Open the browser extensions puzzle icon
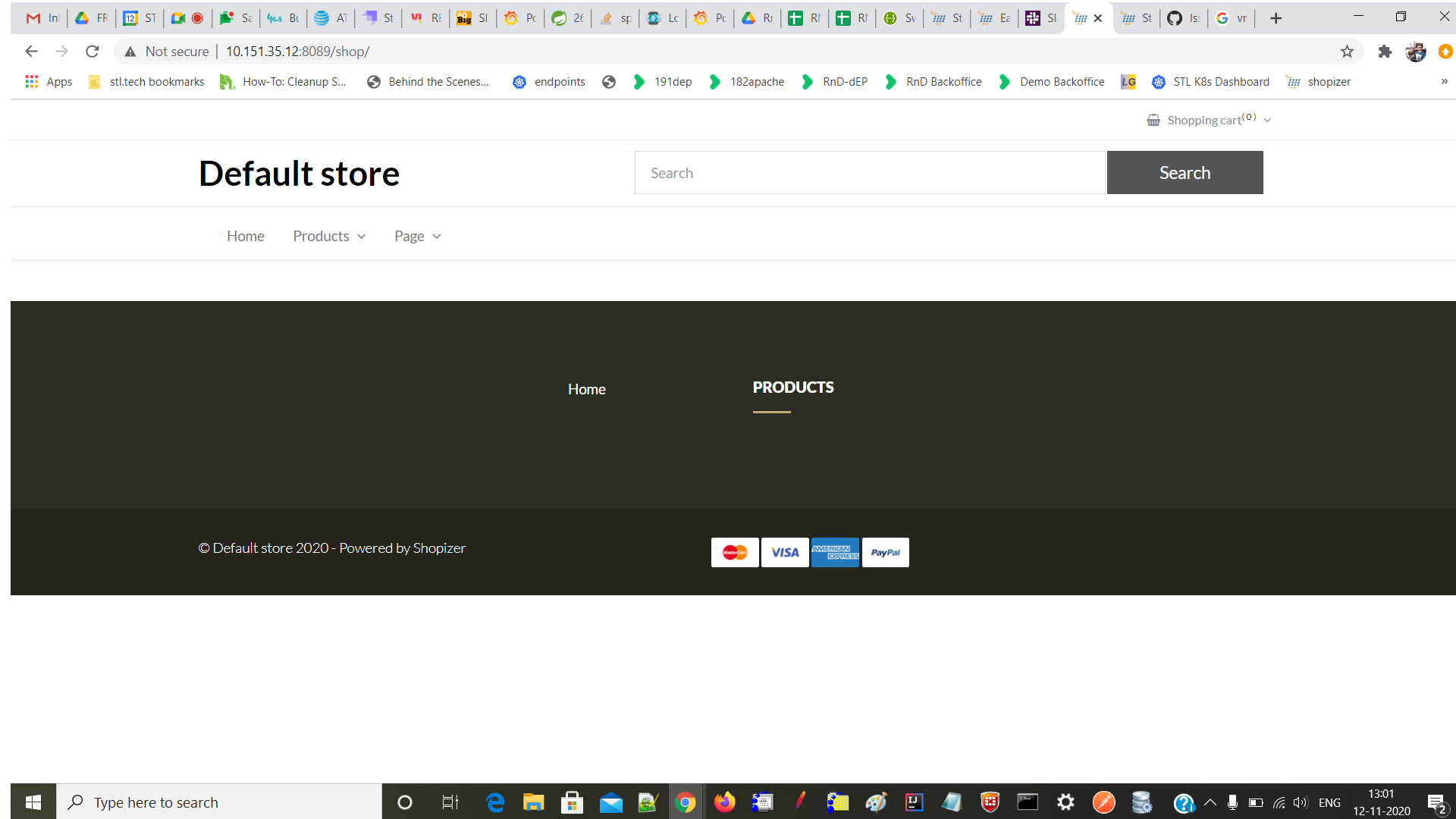The height and width of the screenshot is (819, 1456). [x=1385, y=51]
